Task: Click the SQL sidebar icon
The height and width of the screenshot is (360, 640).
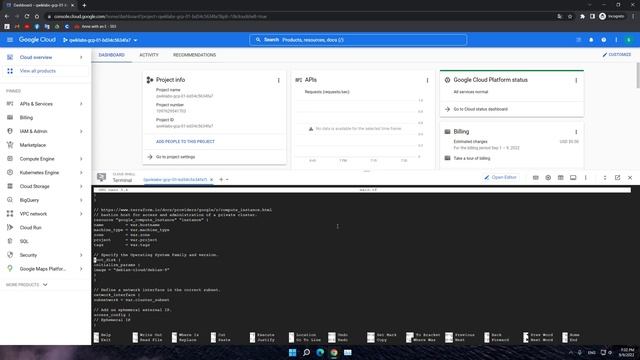Action: point(10,241)
